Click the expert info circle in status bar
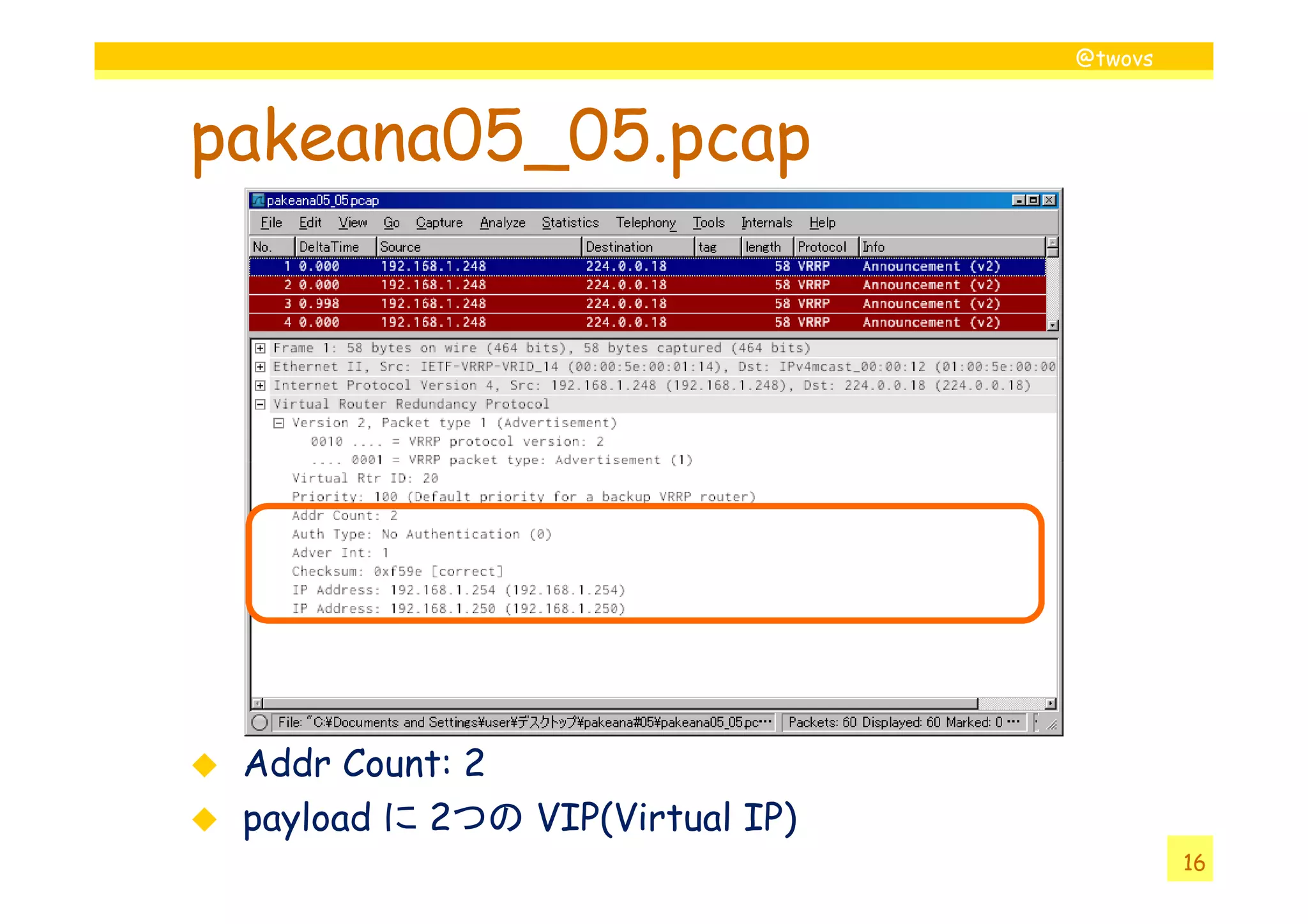The width and height of the screenshot is (1308, 924). click(x=260, y=722)
